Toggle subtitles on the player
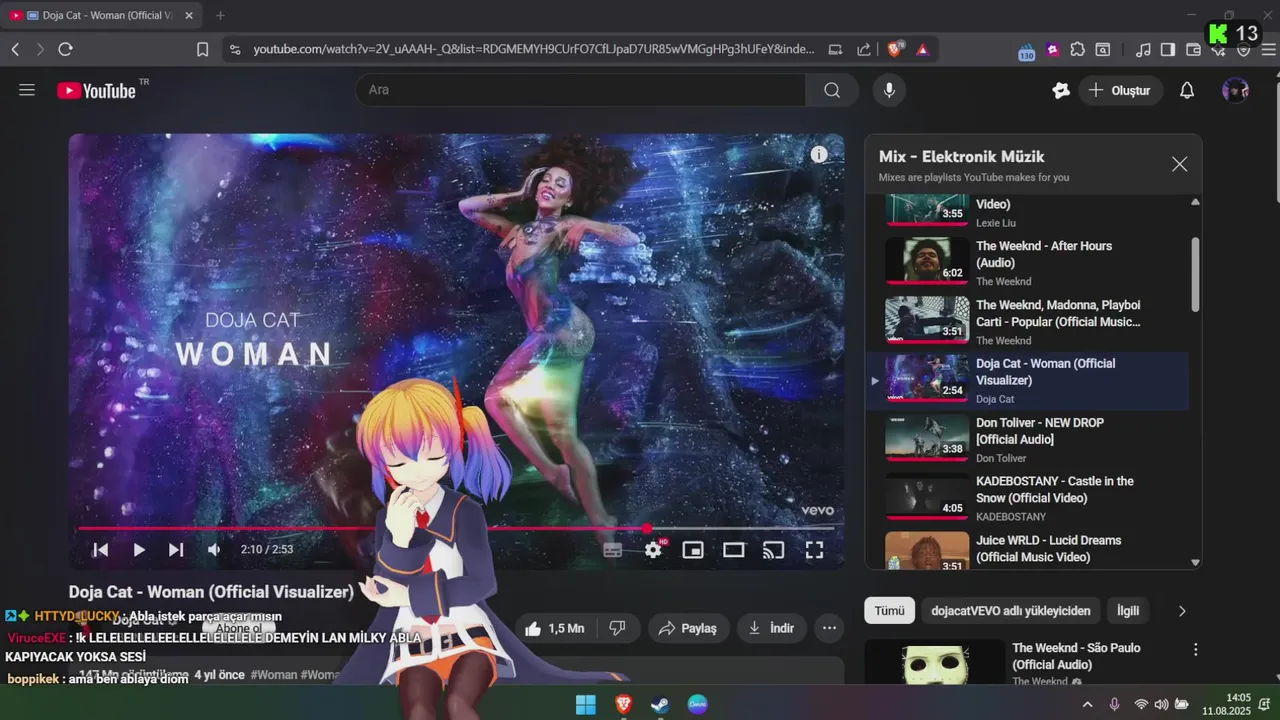 [x=613, y=549]
